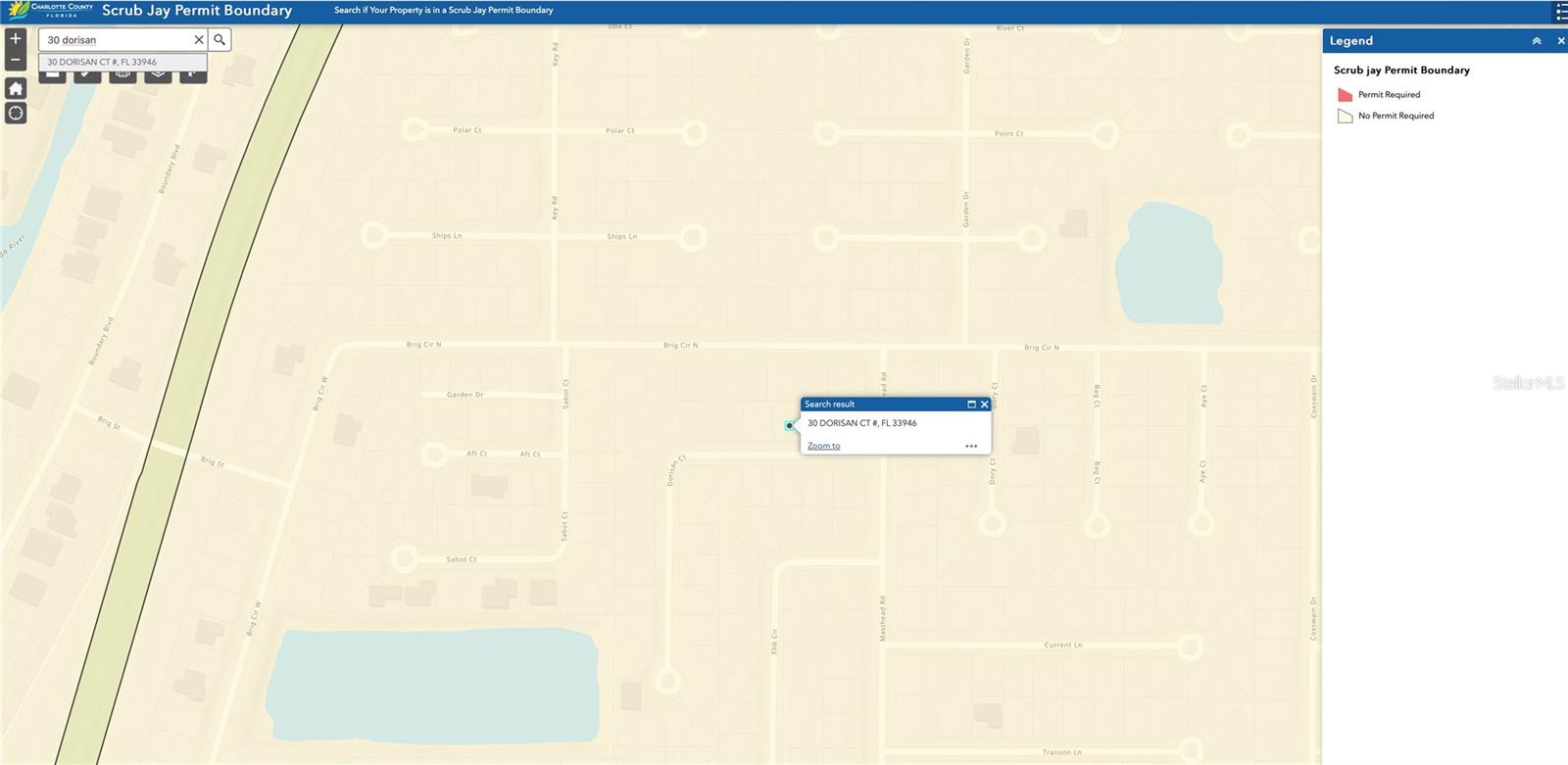1568x765 pixels.
Task: Select 30 DORISAN CT suggestion
Action: point(103,62)
